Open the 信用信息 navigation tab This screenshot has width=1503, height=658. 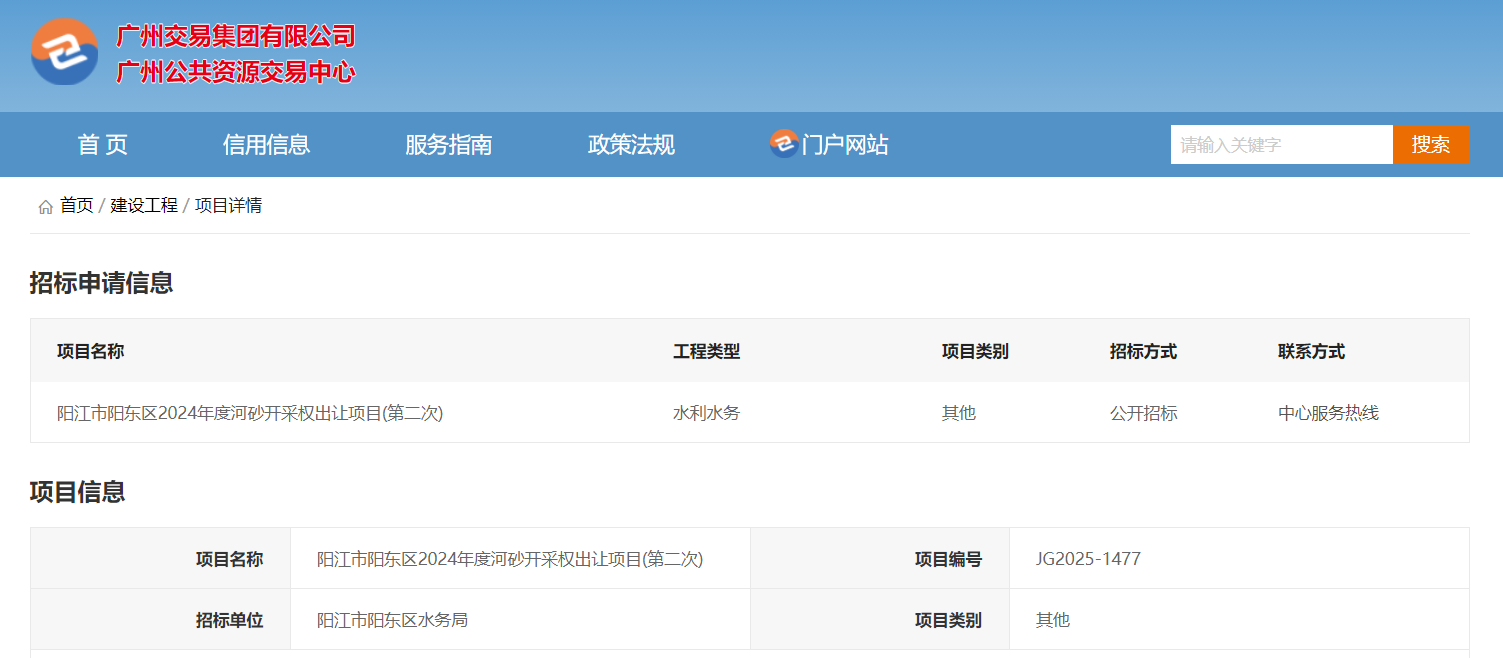(266, 145)
